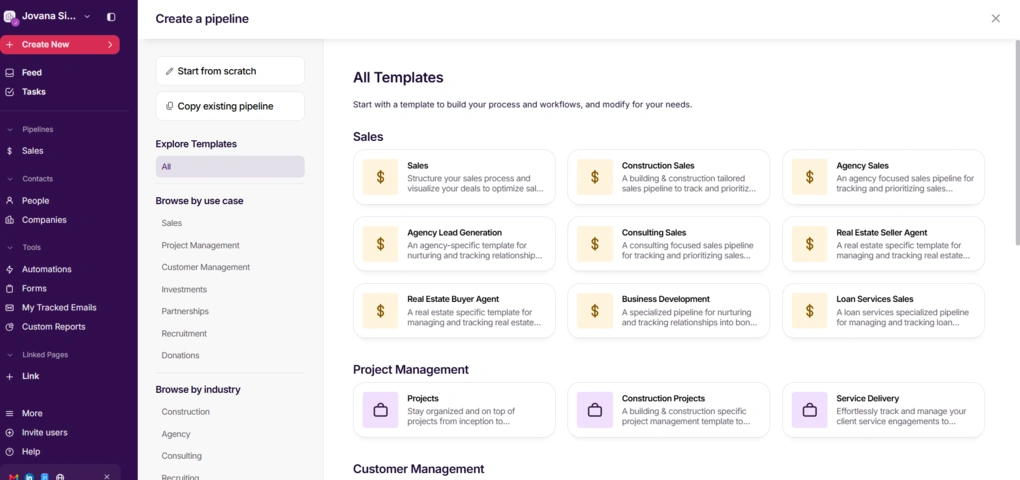Collapse the Pipelines section
The height and width of the screenshot is (480, 1020).
click(x=10, y=129)
